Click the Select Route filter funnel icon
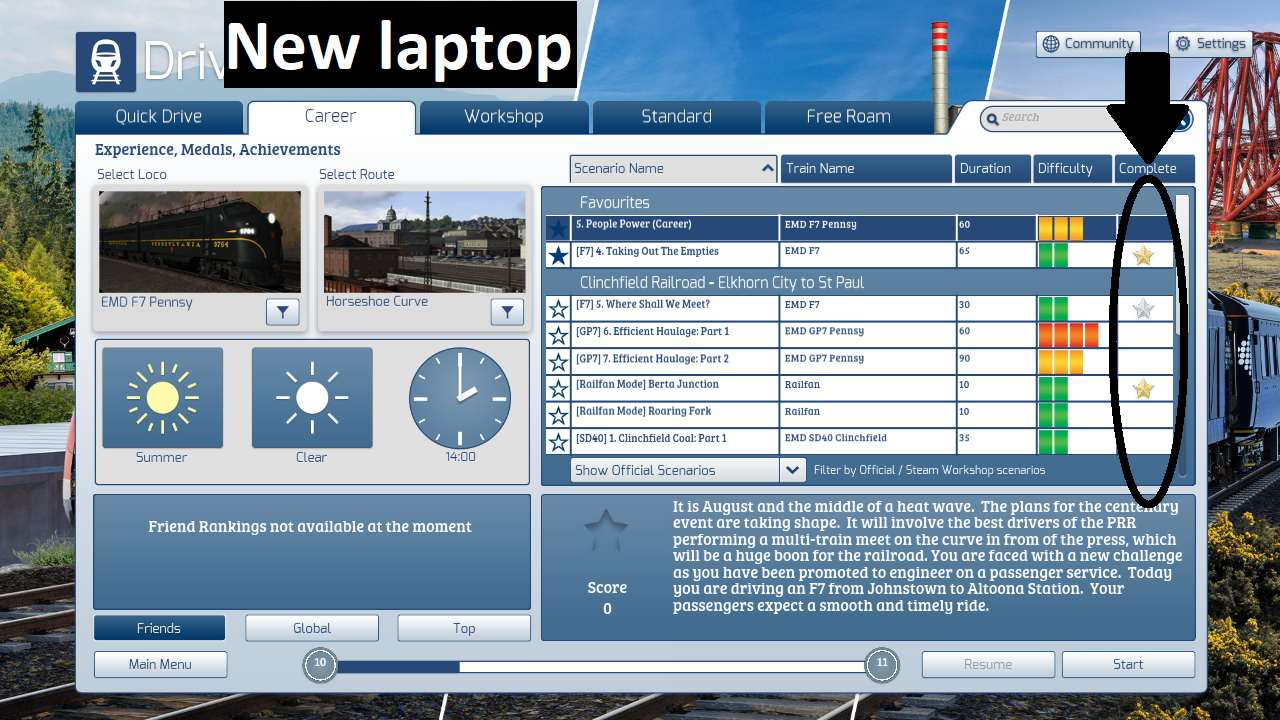 click(507, 313)
